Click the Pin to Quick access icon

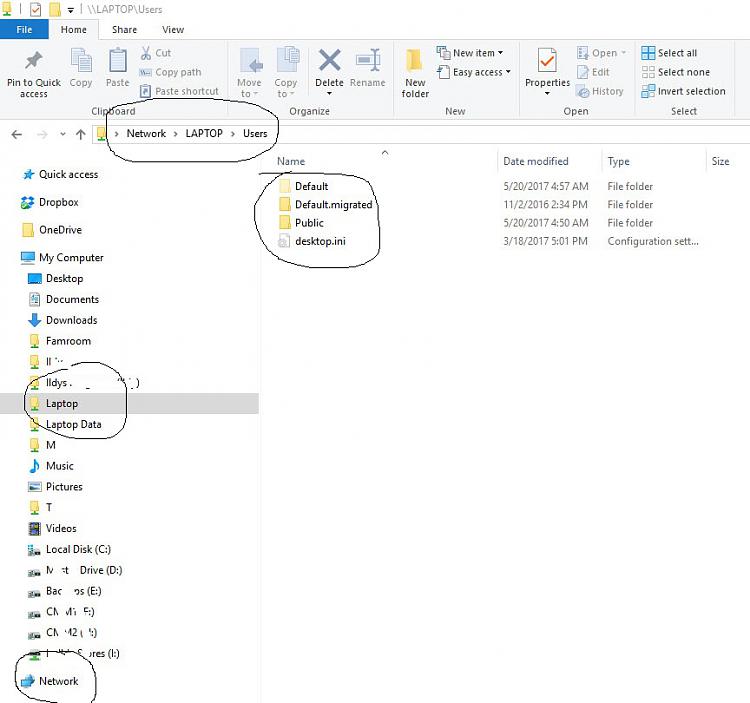point(33,61)
